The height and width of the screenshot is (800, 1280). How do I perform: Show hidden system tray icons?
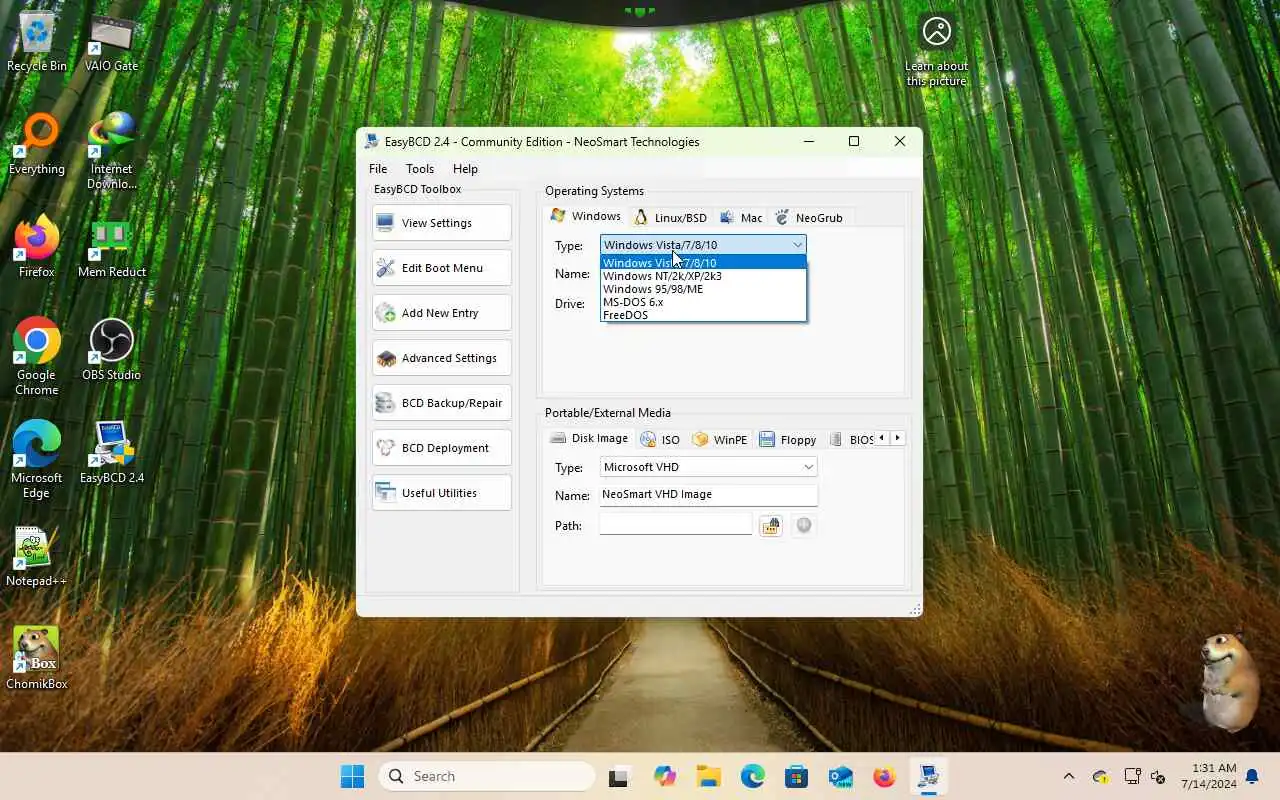[x=1068, y=776]
